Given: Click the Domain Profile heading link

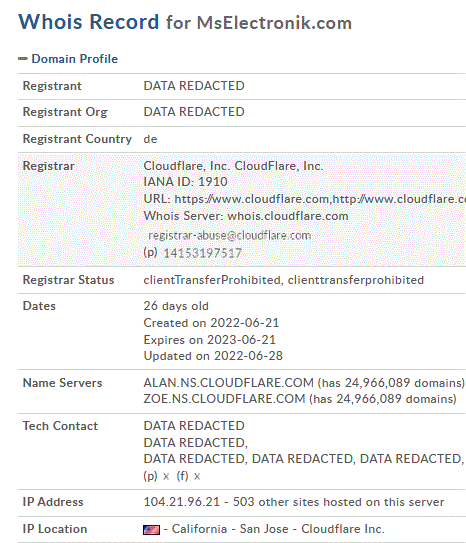Looking at the screenshot, I should pyautogui.click(x=74, y=59).
